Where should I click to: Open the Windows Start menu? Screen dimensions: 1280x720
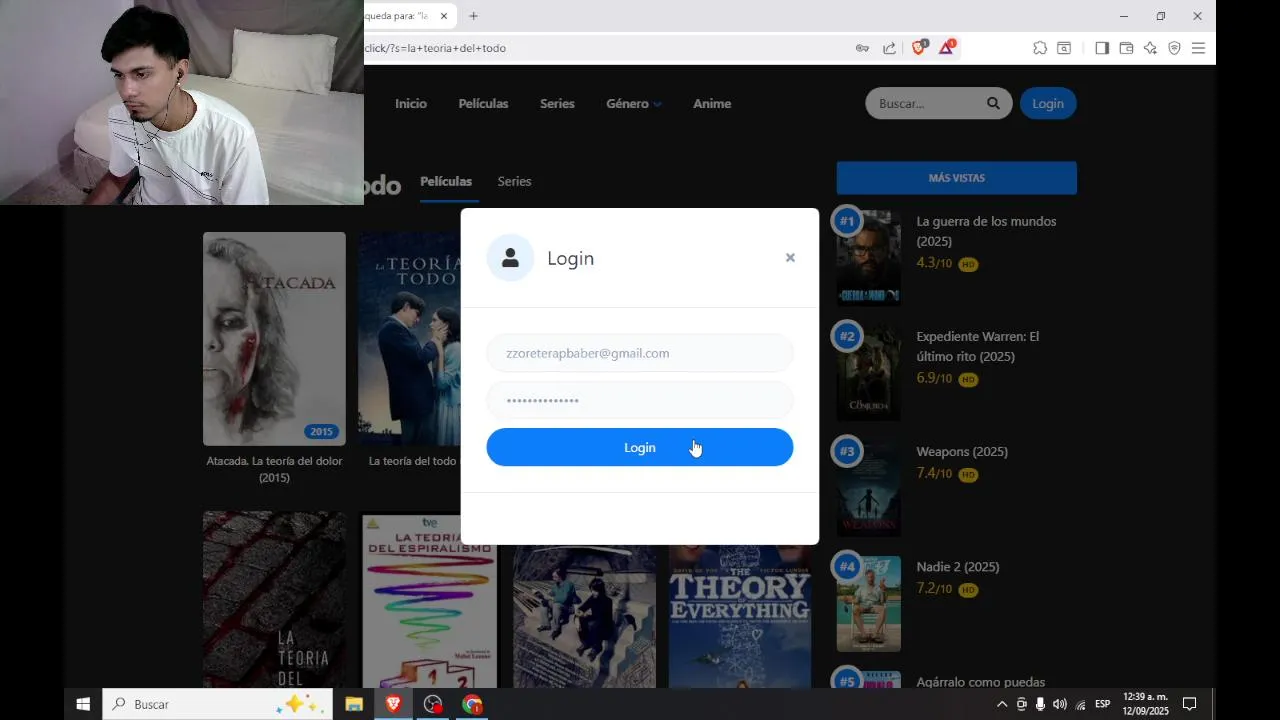tap(83, 704)
